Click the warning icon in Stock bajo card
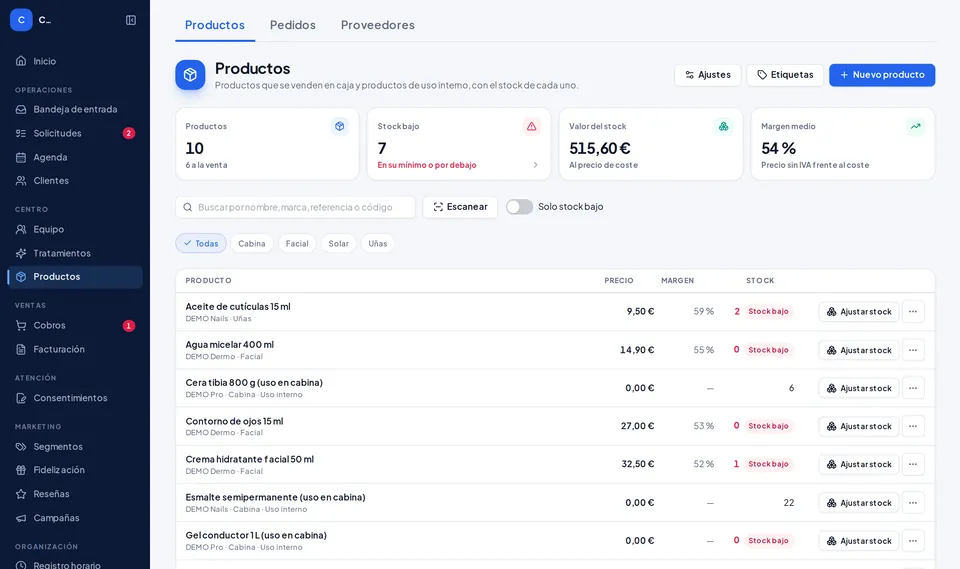The width and height of the screenshot is (960, 569). tap(531, 126)
